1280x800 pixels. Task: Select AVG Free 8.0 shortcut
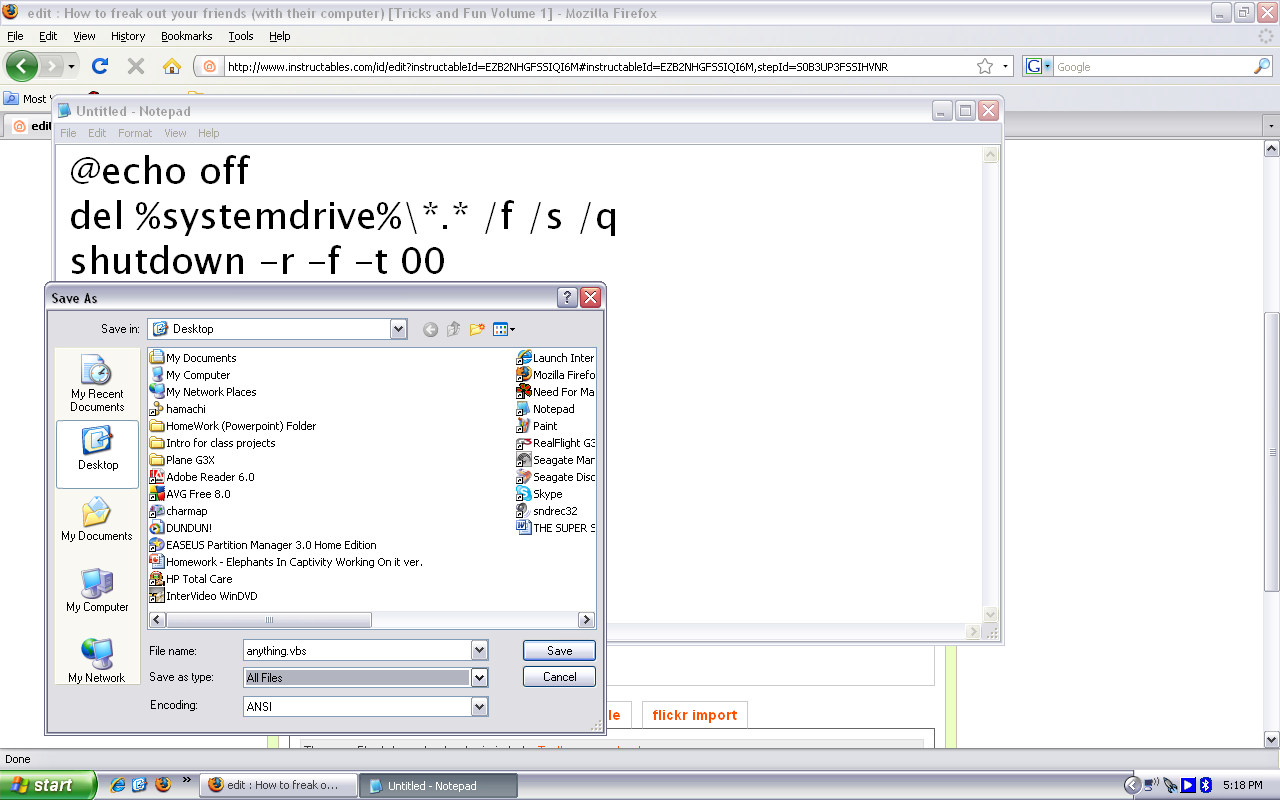click(190, 494)
